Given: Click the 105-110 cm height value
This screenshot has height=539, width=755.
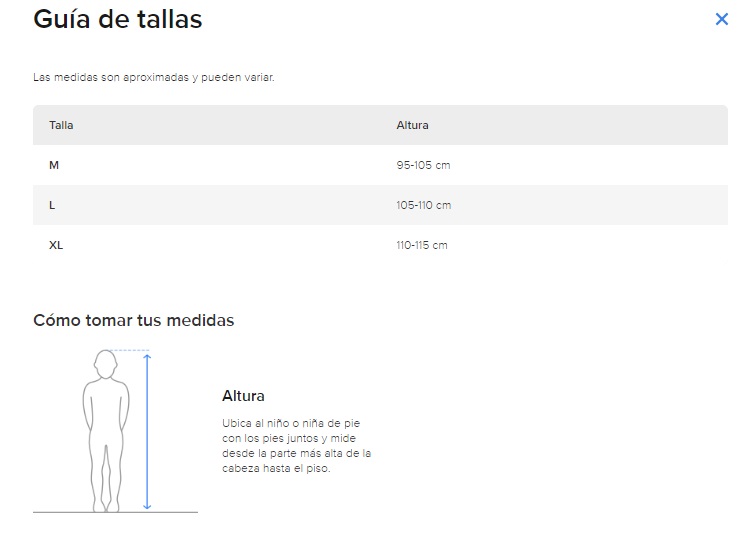Looking at the screenshot, I should pos(424,205).
